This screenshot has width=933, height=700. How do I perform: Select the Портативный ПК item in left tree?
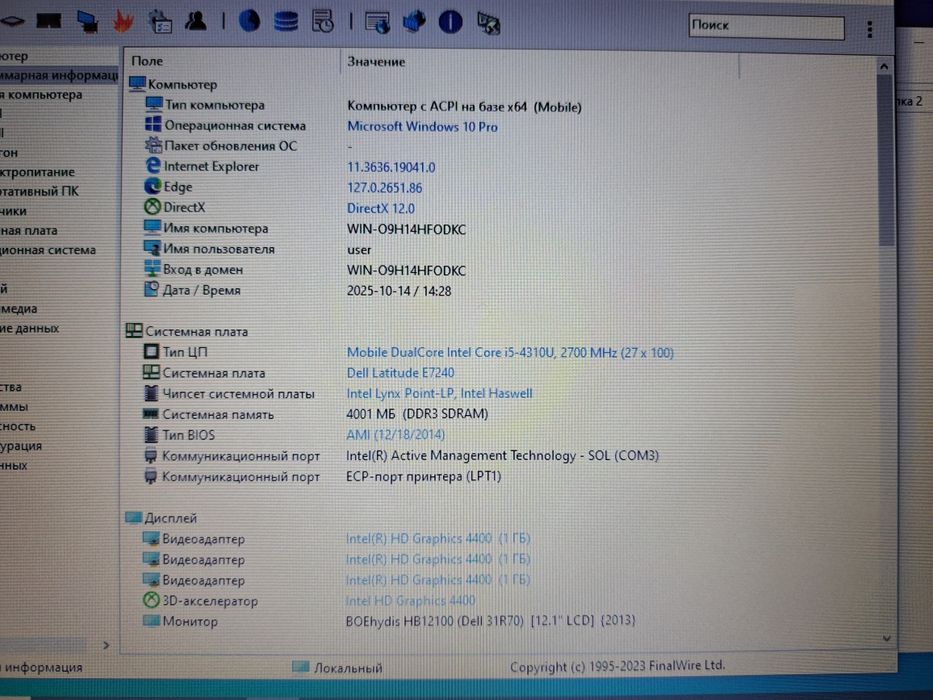click(x=39, y=192)
